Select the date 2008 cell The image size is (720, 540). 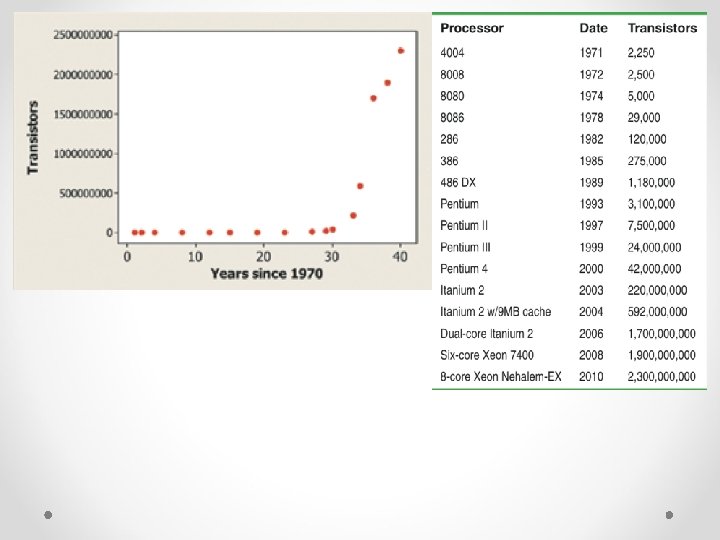click(x=591, y=355)
